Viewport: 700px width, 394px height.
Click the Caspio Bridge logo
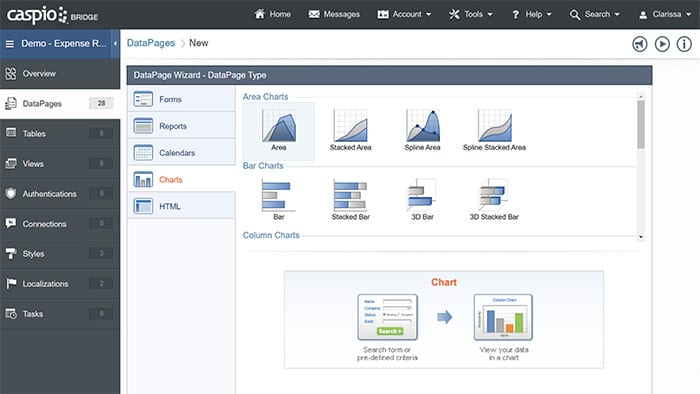[x=52, y=15]
